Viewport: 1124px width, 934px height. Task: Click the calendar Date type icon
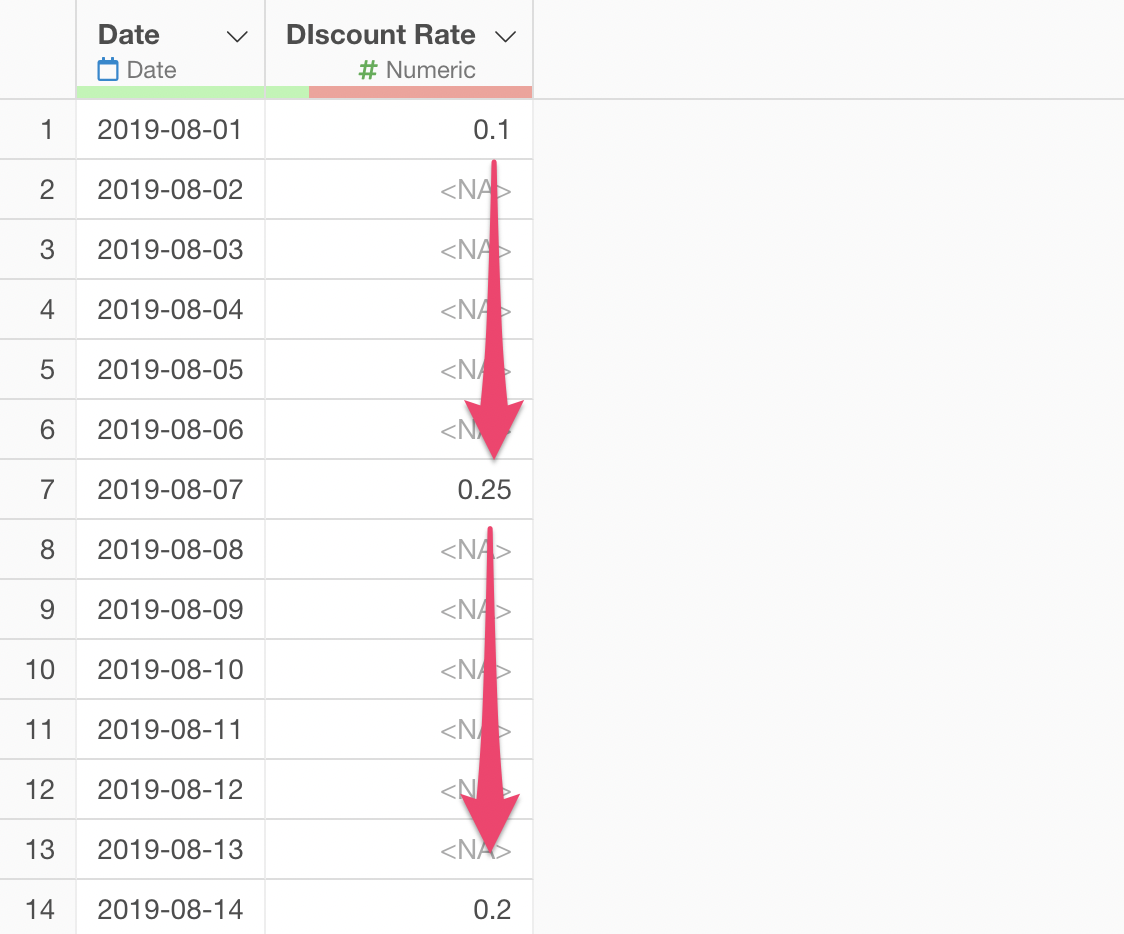[x=108, y=70]
